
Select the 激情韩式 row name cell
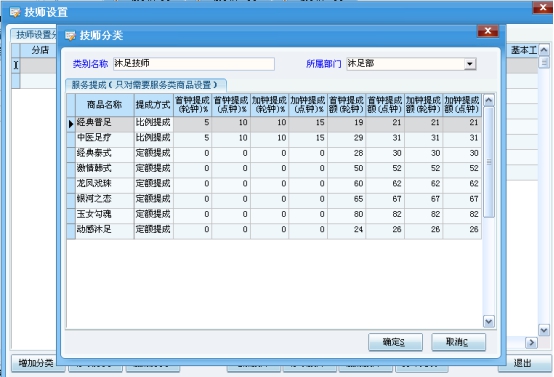click(105, 169)
